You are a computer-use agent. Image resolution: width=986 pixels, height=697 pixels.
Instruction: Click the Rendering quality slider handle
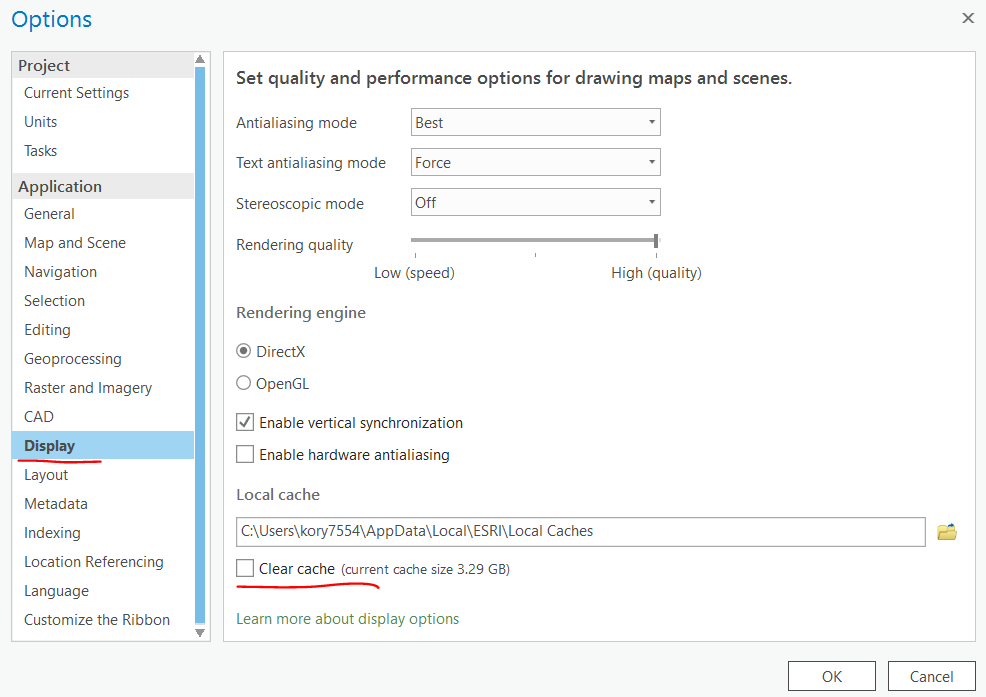tap(656, 240)
